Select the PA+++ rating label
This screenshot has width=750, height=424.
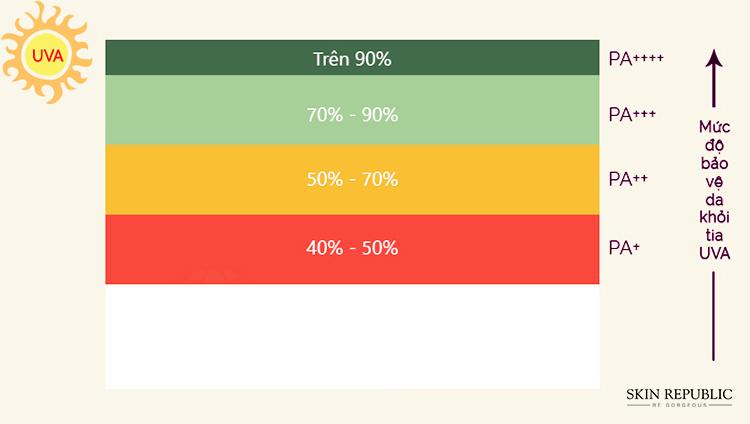pyautogui.click(x=632, y=114)
